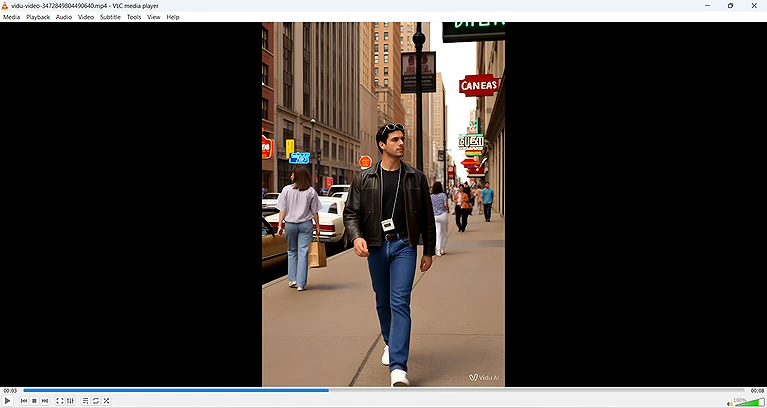Seek within the video on the progress bar
The width and height of the screenshot is (767, 408).
[384, 390]
